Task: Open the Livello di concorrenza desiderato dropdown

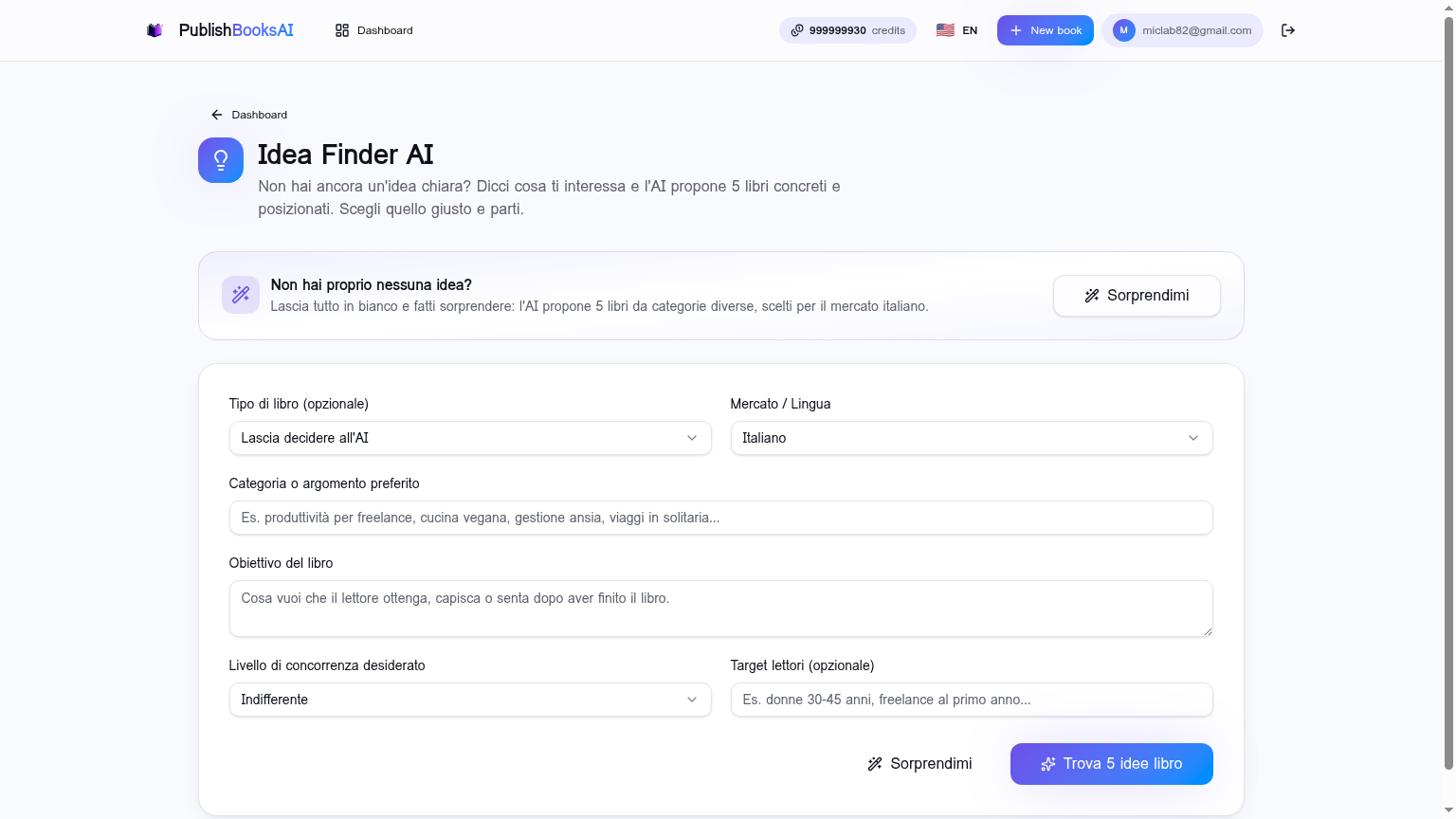Action: point(470,700)
